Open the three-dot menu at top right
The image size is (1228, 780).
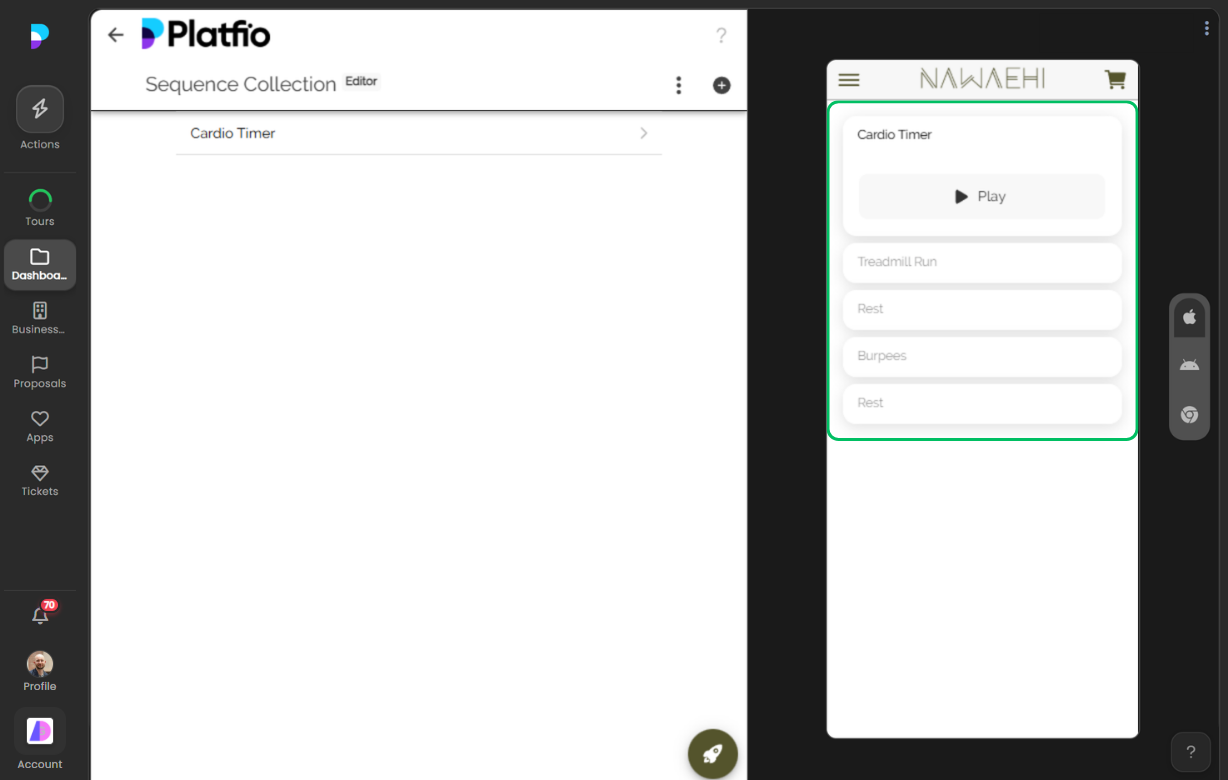point(1206,27)
